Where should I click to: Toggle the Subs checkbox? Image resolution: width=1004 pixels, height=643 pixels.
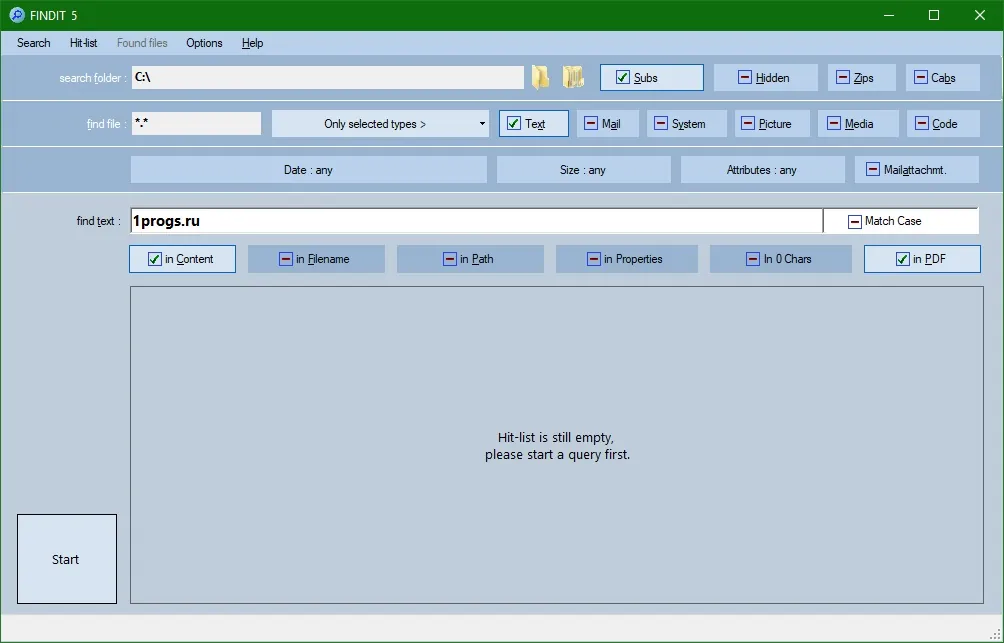pyautogui.click(x=651, y=77)
